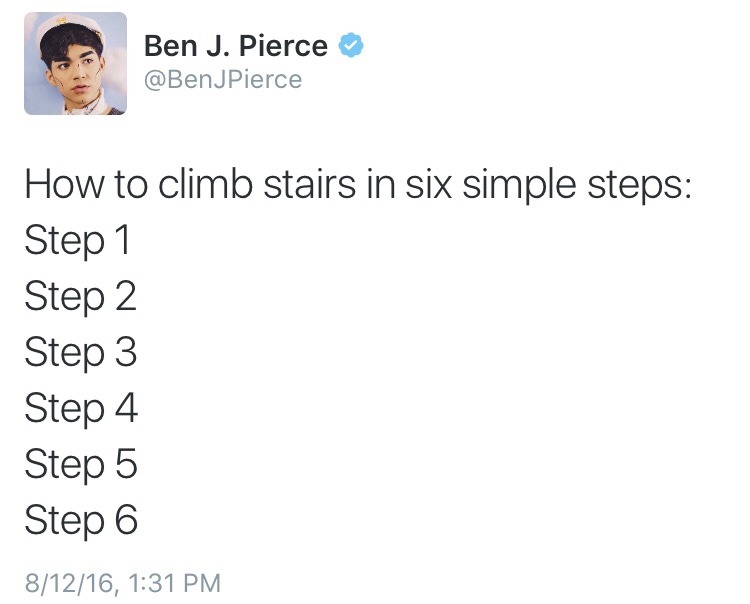750x604 pixels.
Task: Click Ben J. Pierce's profile photo
Action: pos(75,63)
